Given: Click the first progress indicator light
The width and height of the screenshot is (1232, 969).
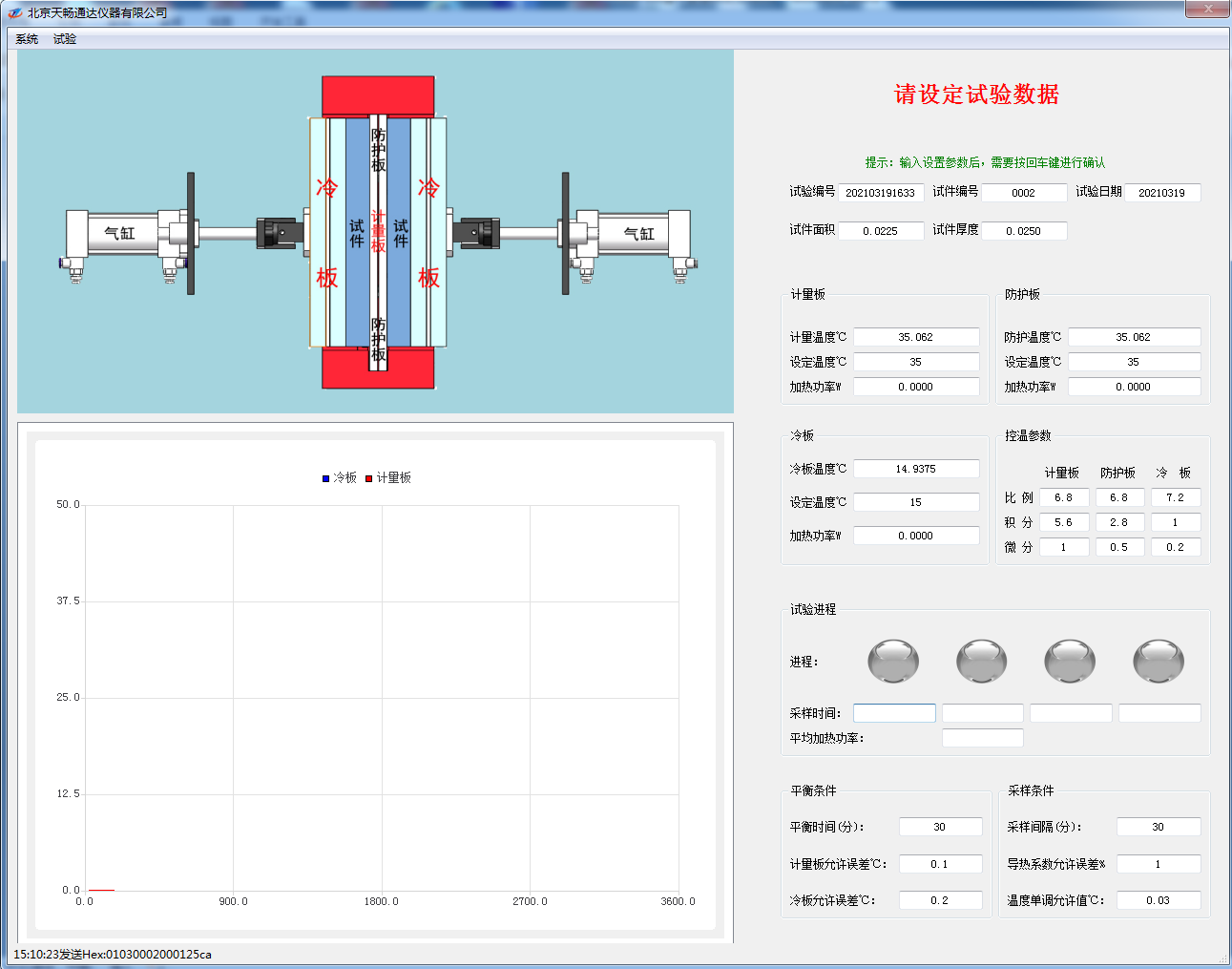Looking at the screenshot, I should pos(892,661).
